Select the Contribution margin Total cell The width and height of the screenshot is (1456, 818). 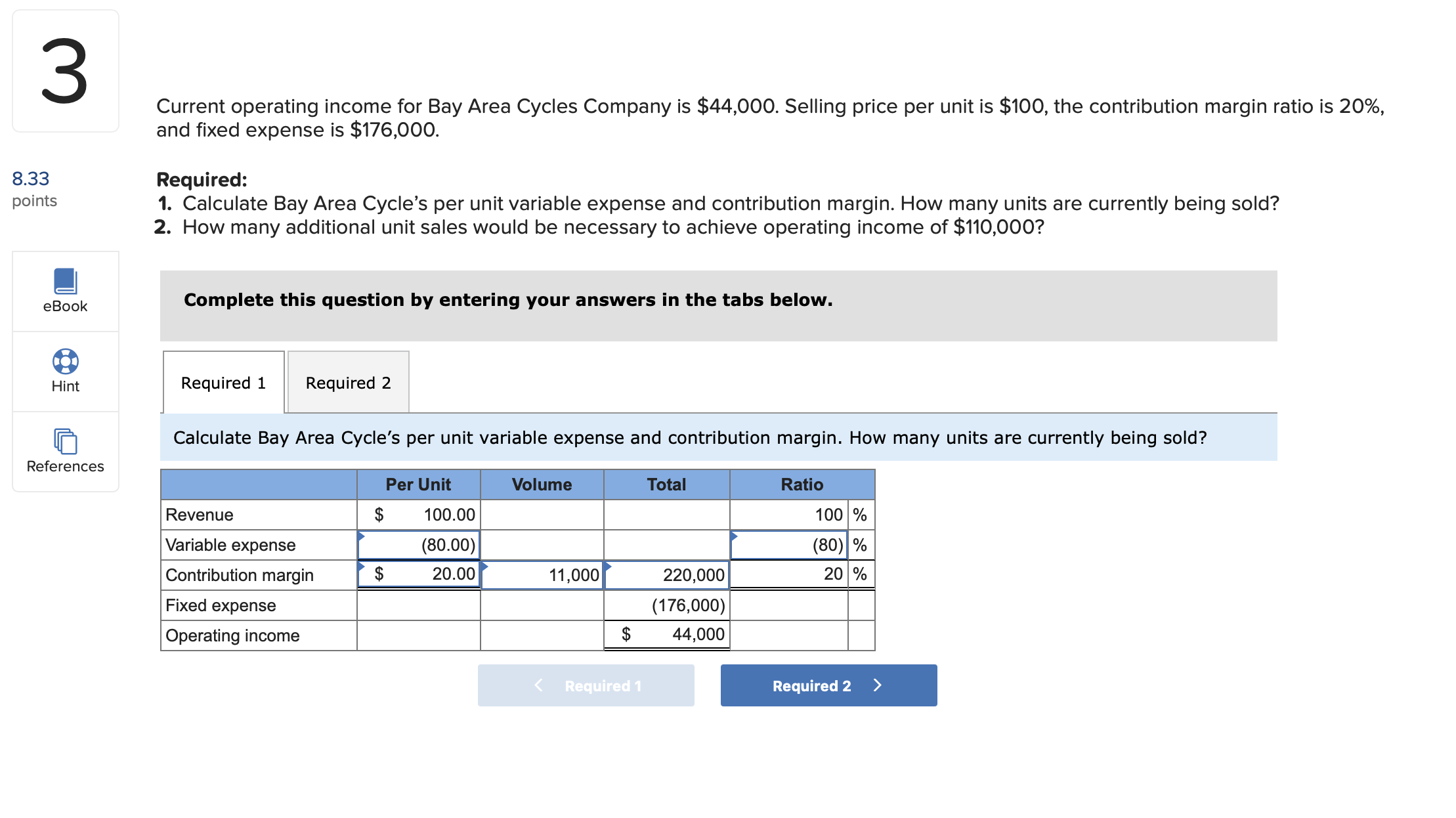tap(666, 574)
